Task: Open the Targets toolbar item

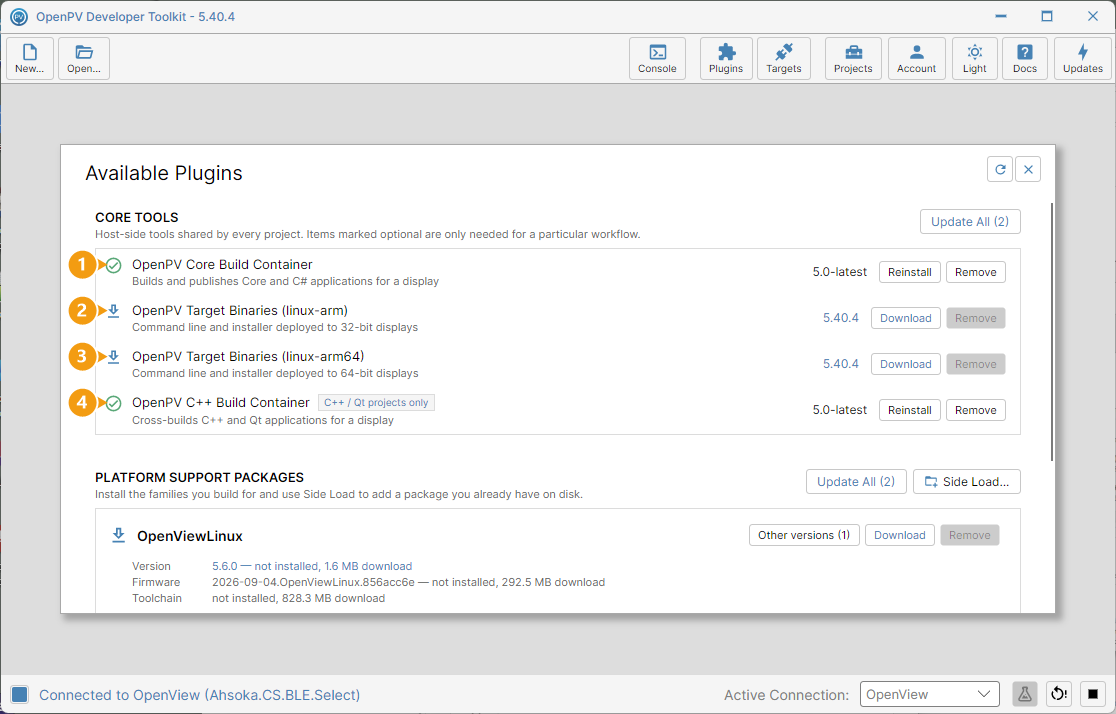Action: [784, 58]
